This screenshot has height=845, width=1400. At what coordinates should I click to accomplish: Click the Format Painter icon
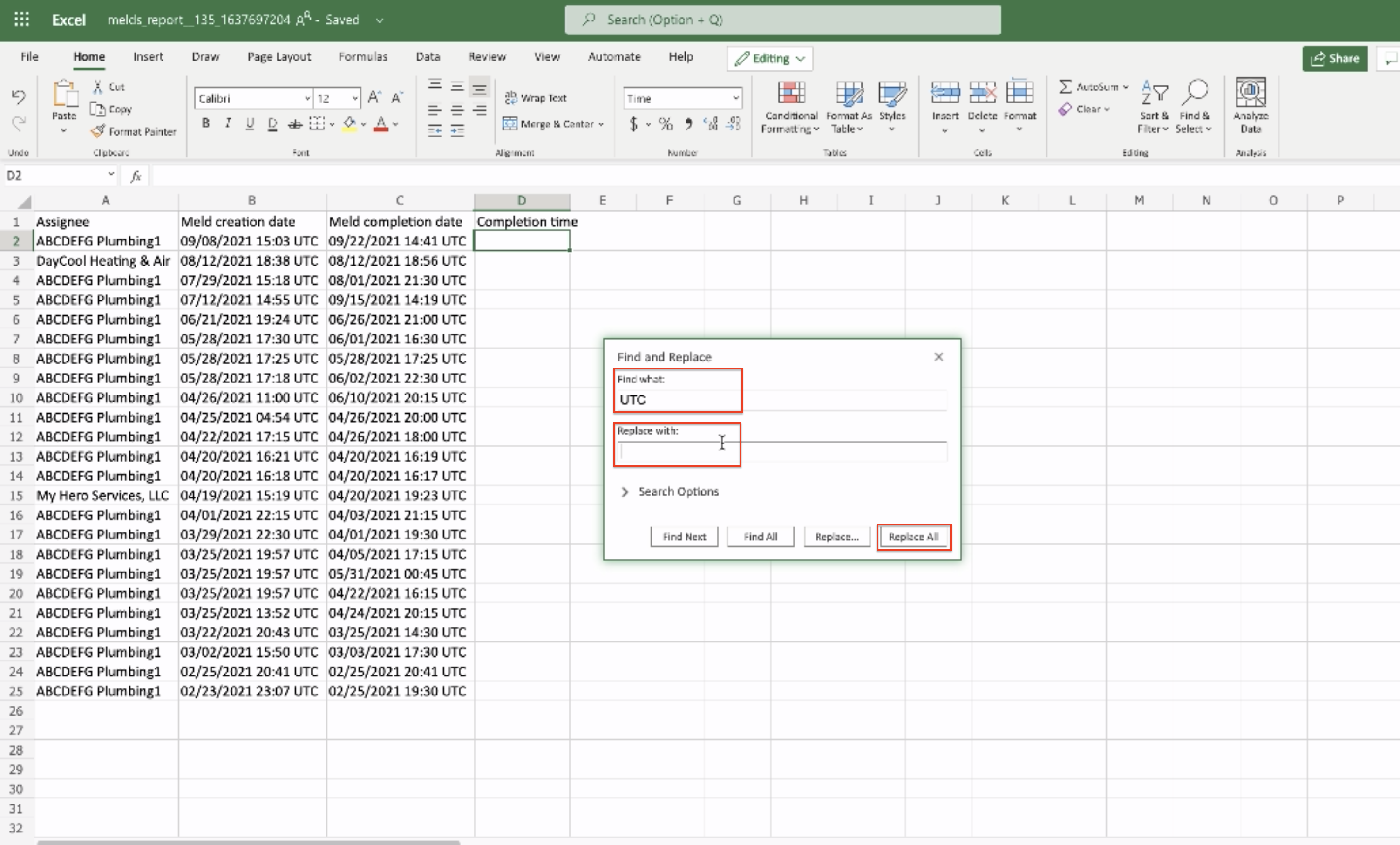point(98,131)
